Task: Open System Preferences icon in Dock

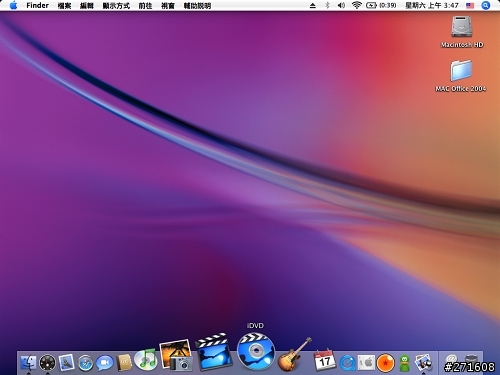Action: (x=366, y=363)
